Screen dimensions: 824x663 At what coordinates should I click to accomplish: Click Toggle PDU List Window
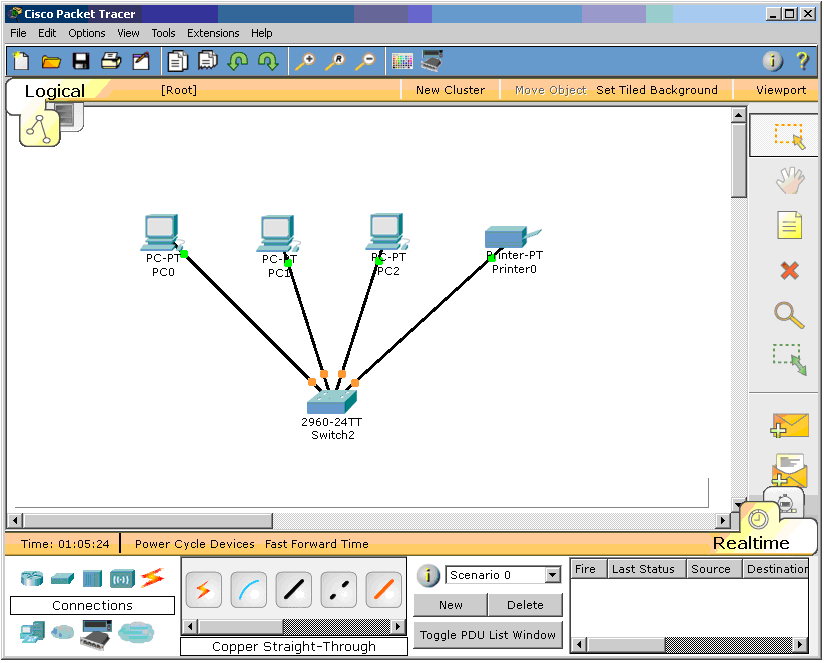(488, 635)
